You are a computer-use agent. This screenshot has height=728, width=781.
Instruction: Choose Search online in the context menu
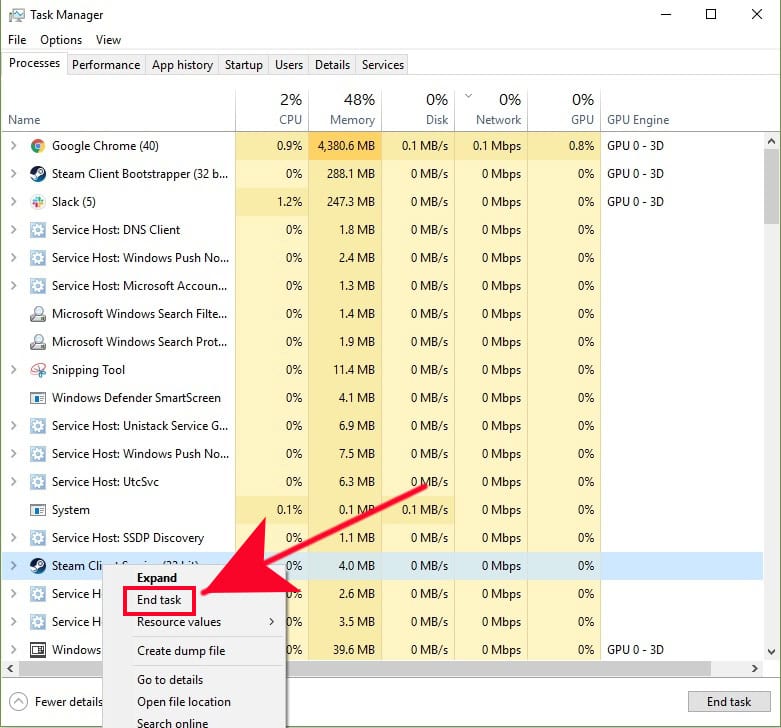point(172,723)
